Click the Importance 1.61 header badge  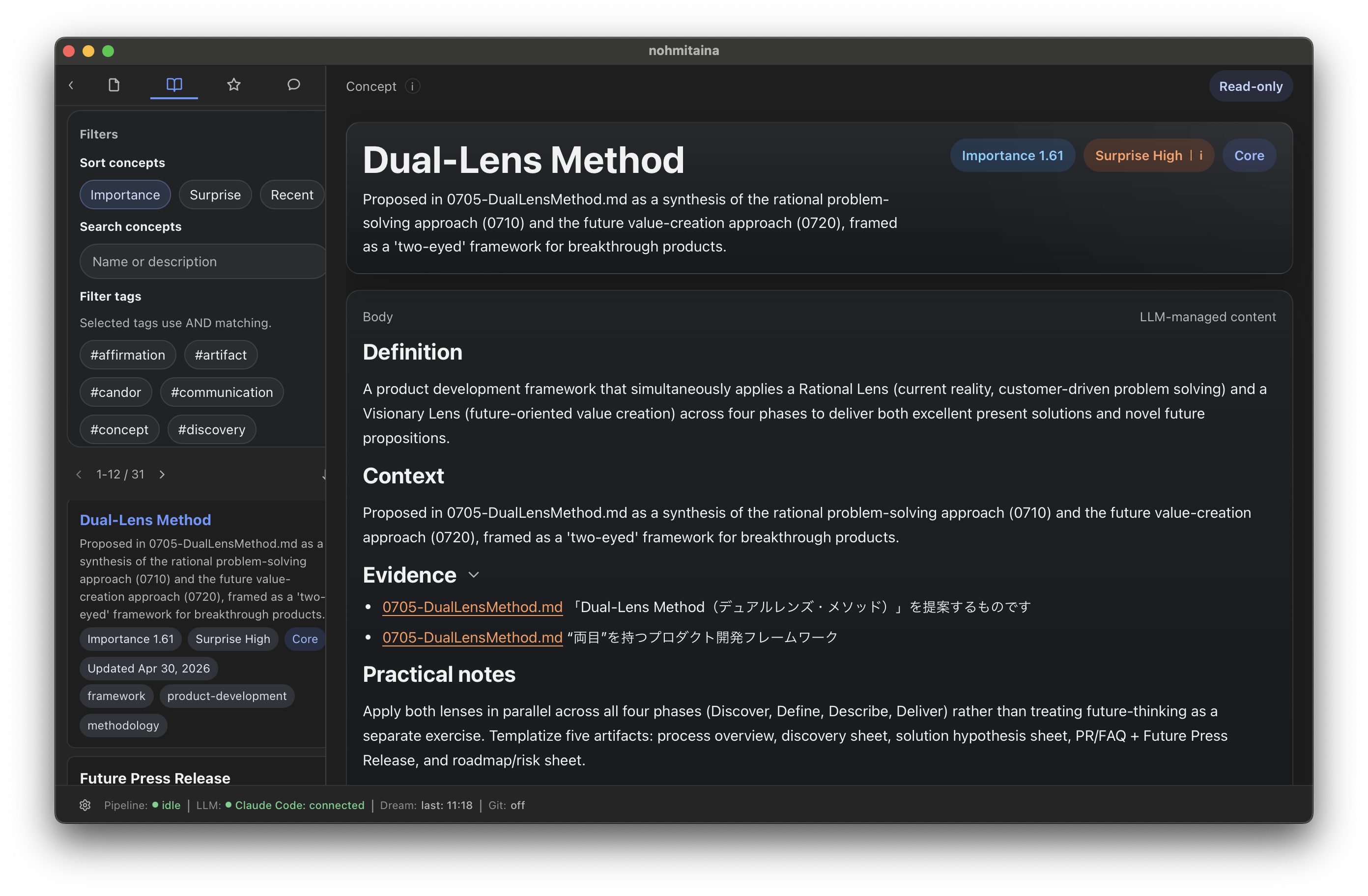[1012, 155]
